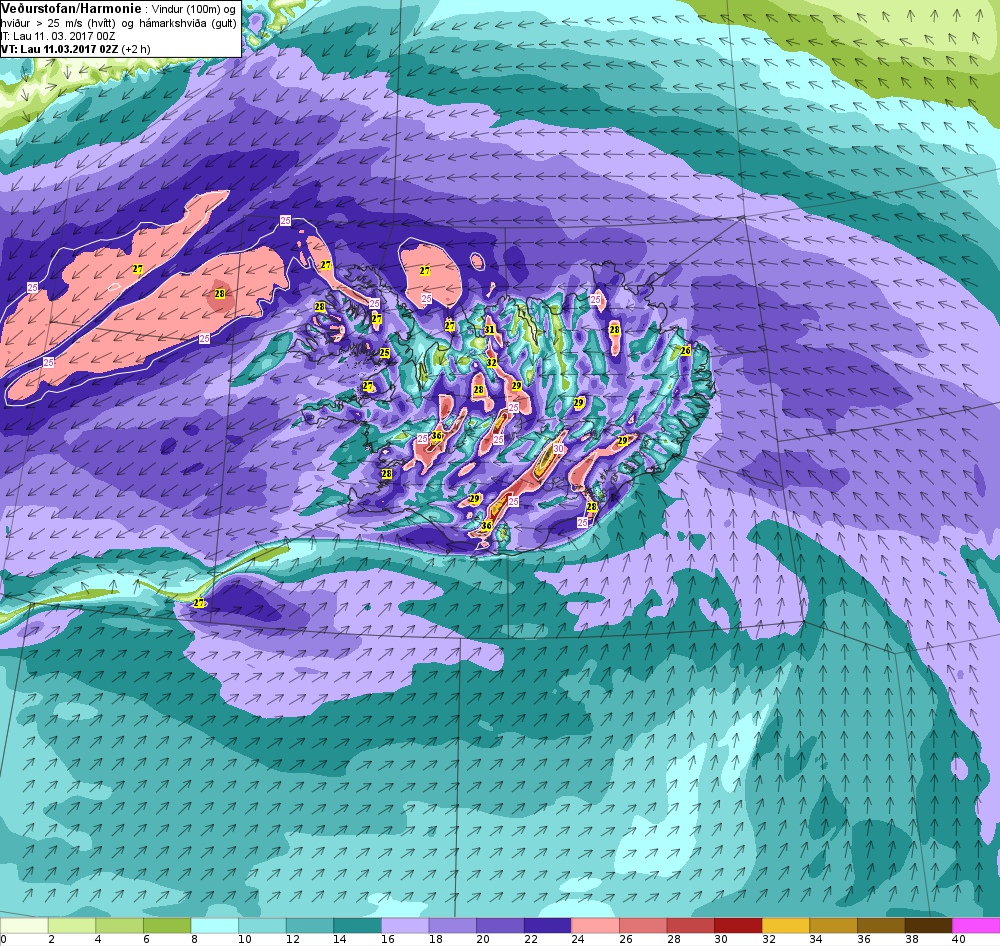Click the legend scale number '16'
Screen dimensions: 1000x946
[387, 939]
